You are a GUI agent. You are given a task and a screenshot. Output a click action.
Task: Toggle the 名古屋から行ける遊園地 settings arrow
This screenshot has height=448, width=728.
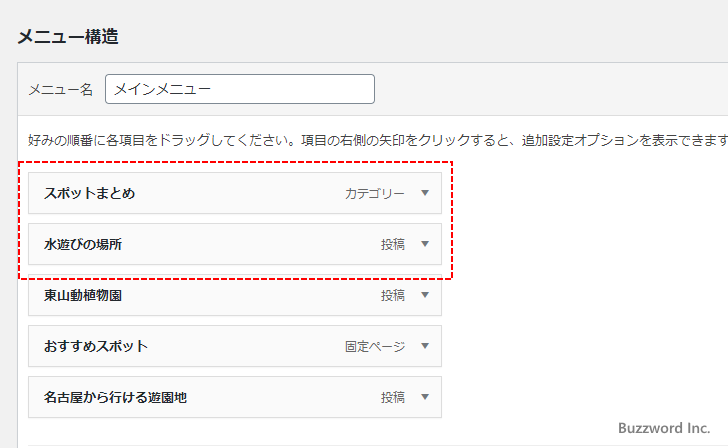click(425, 397)
